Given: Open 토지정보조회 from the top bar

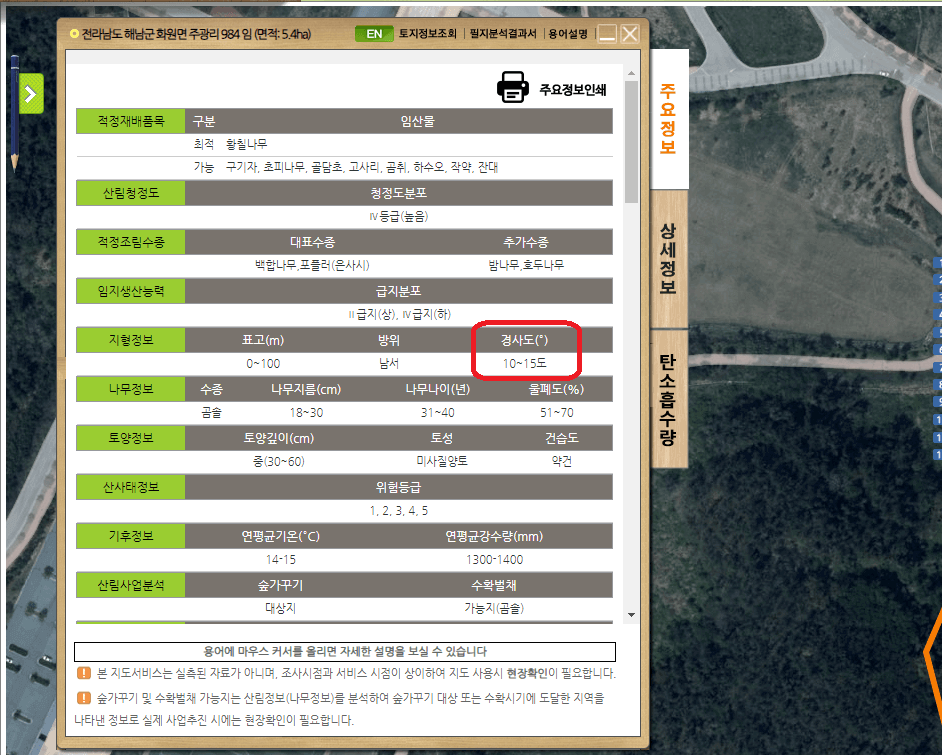Looking at the screenshot, I should [x=428, y=32].
